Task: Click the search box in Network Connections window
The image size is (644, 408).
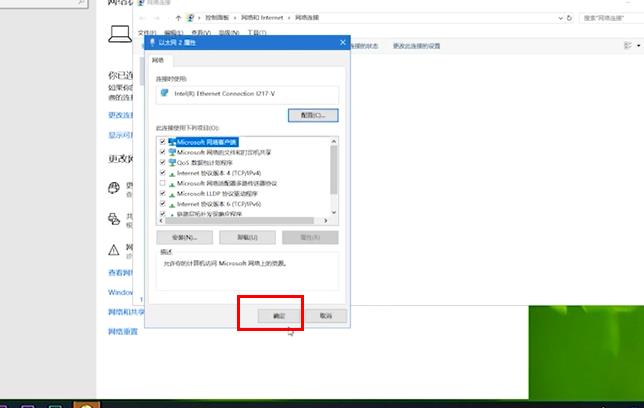Action: (x=611, y=18)
